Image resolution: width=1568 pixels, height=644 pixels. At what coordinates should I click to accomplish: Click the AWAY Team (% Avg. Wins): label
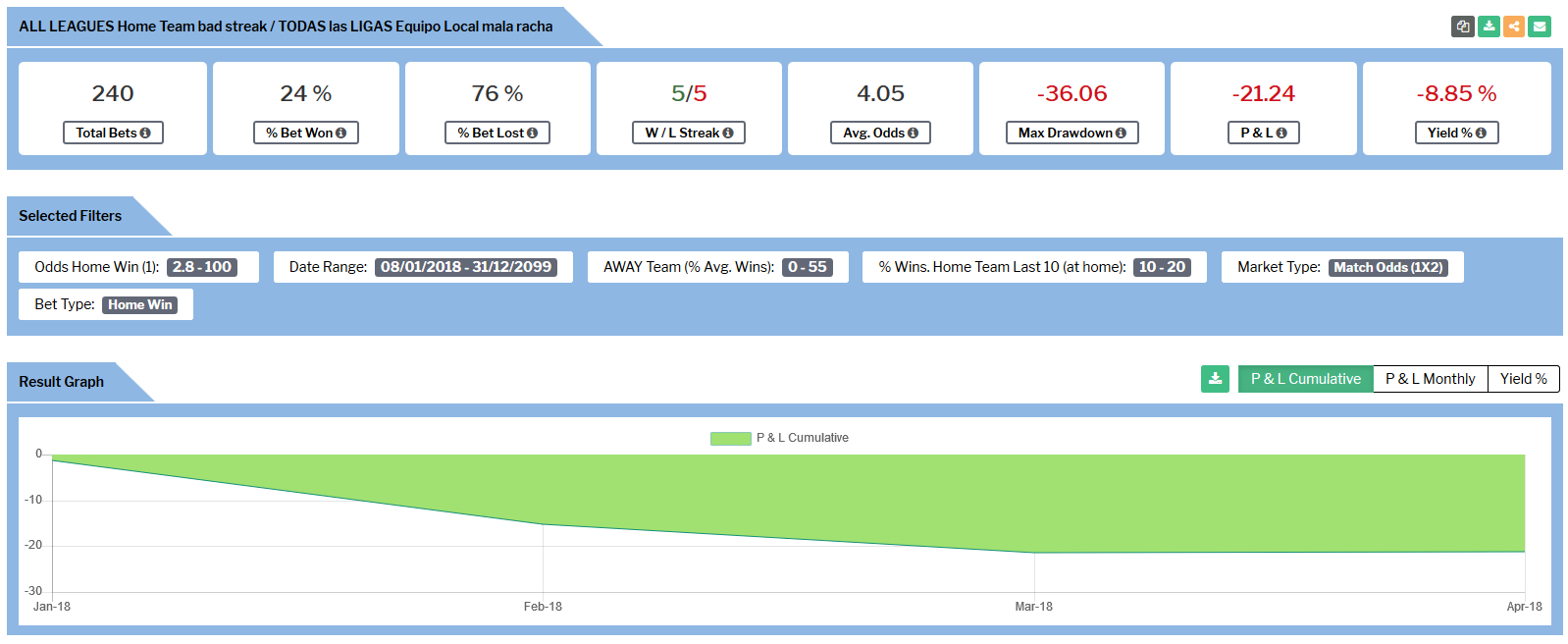point(689,267)
